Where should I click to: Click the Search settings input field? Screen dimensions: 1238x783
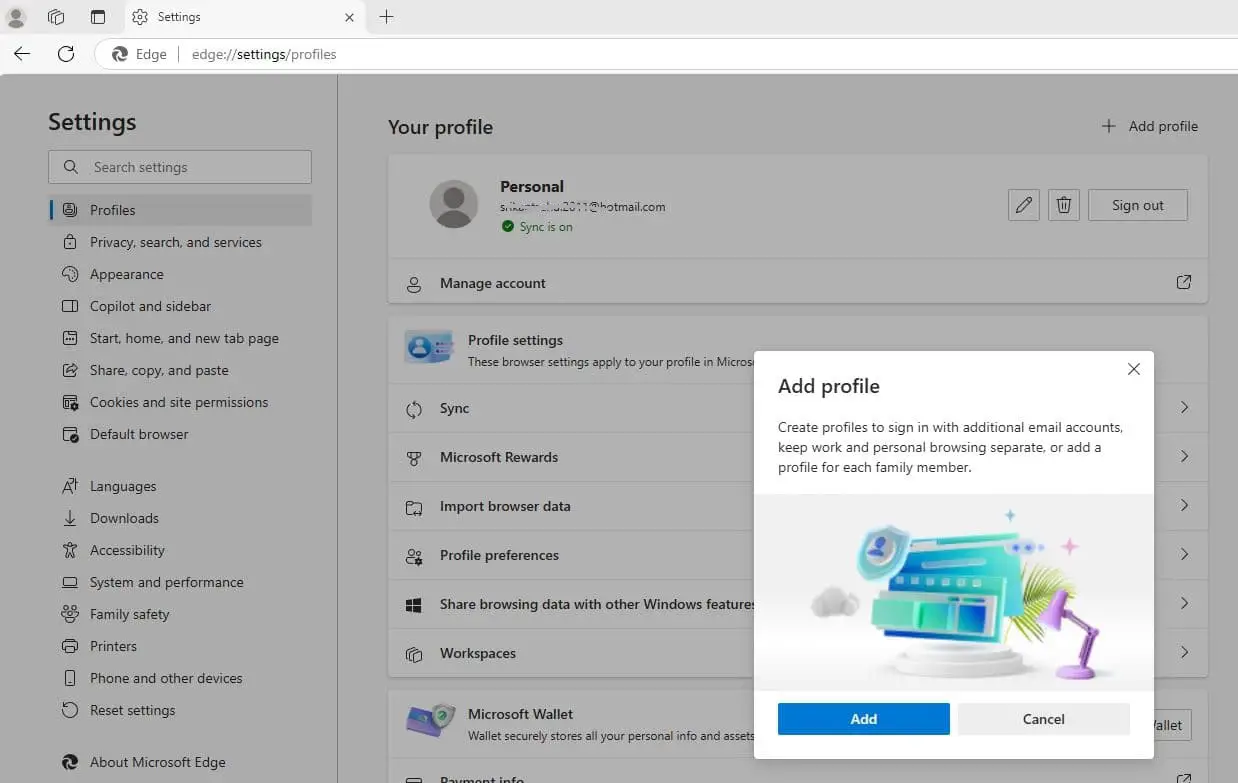pos(180,166)
